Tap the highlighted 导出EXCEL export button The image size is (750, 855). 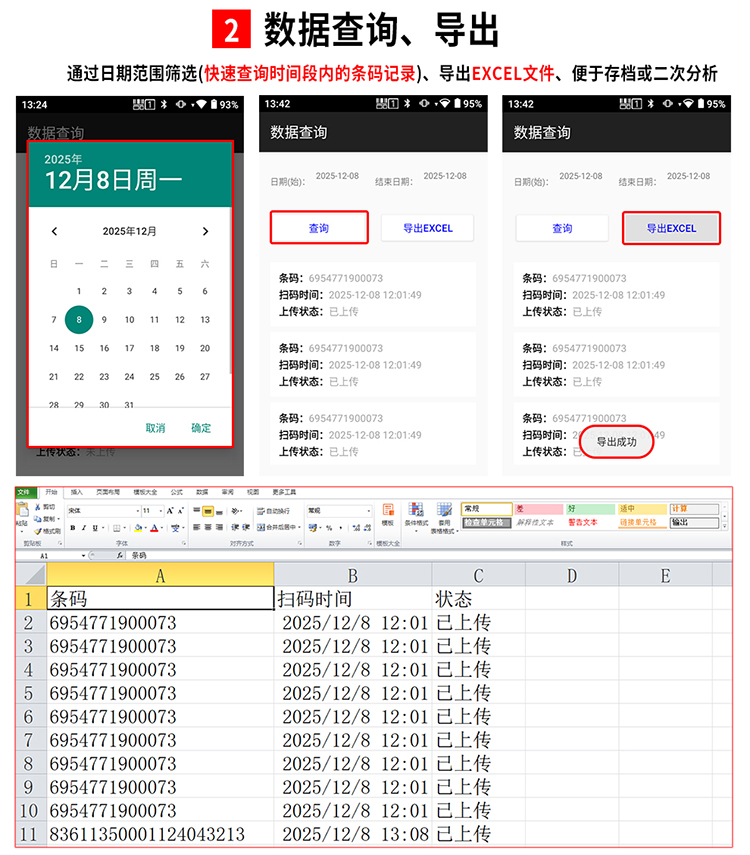(671, 228)
